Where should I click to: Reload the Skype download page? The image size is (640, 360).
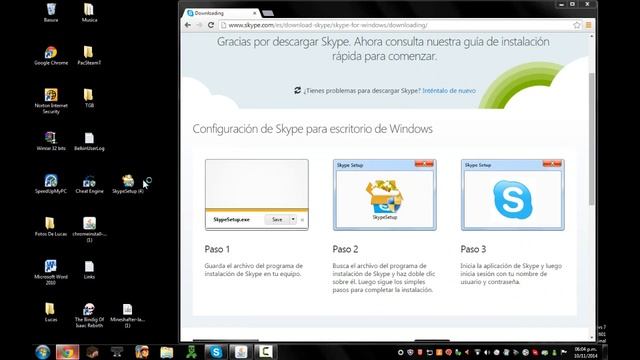click(211, 25)
